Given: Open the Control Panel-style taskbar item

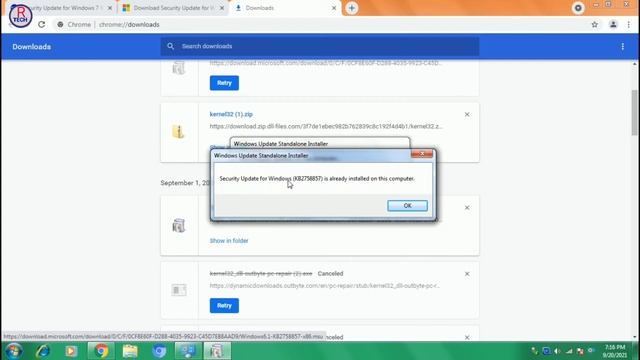Looking at the screenshot, I should 188,351.
